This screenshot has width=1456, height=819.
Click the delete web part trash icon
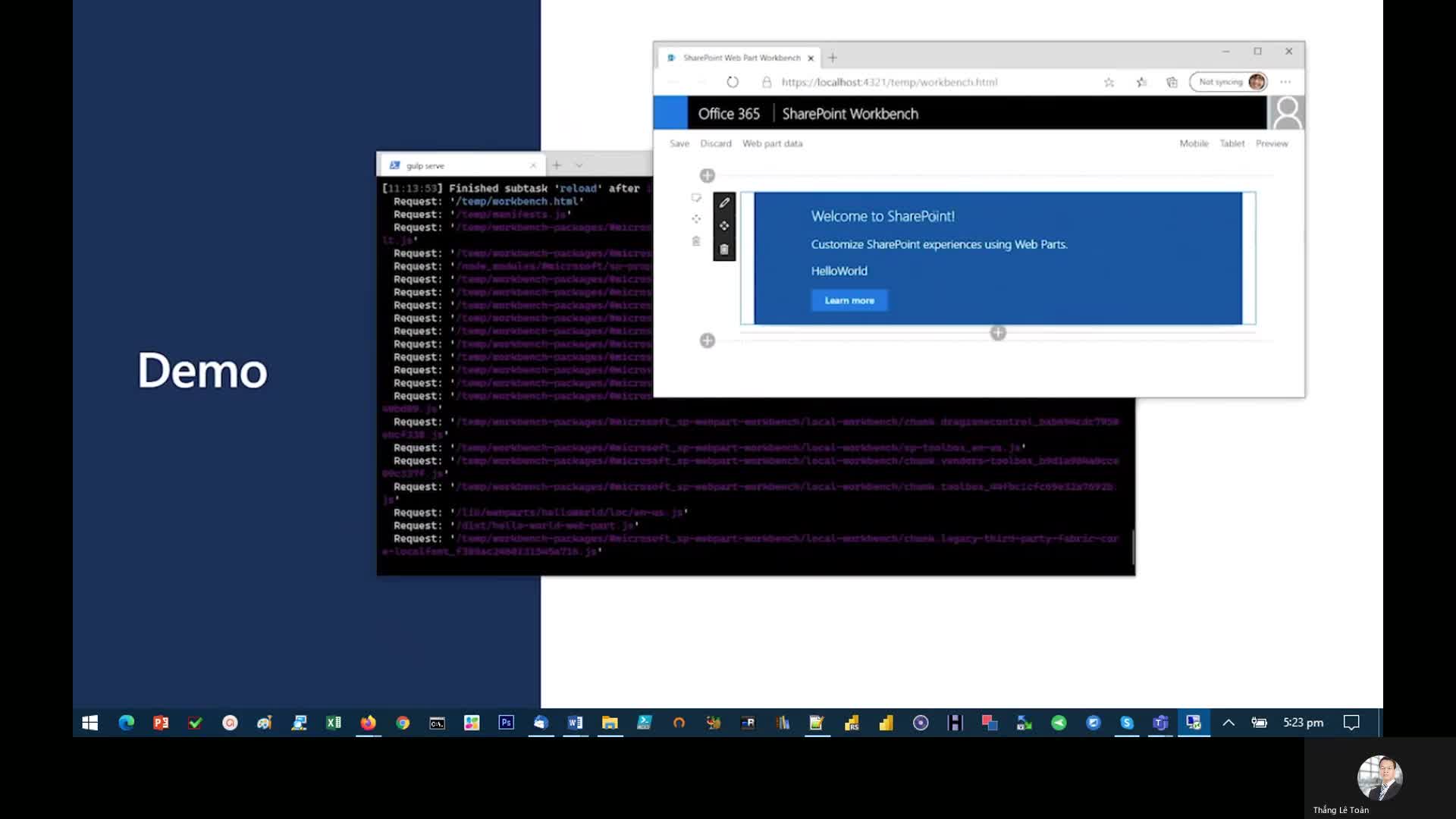click(x=724, y=249)
